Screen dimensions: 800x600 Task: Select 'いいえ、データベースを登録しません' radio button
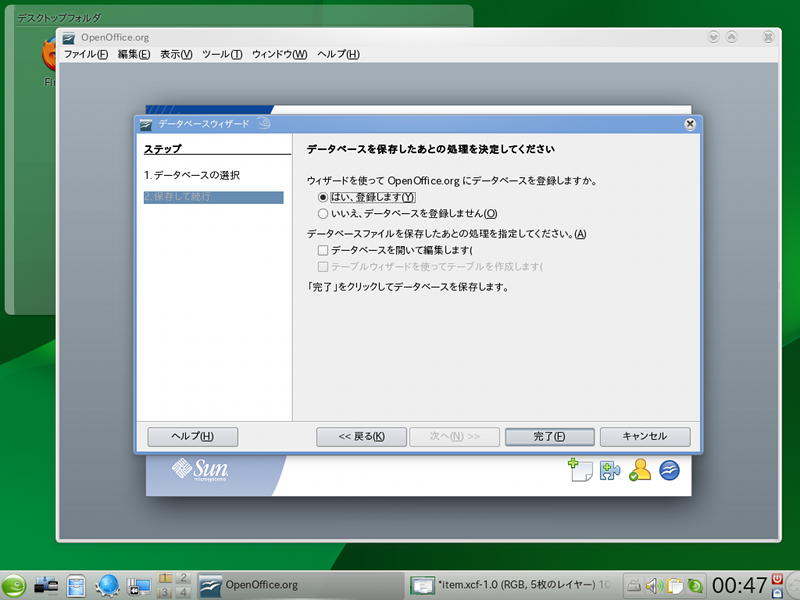[323, 213]
